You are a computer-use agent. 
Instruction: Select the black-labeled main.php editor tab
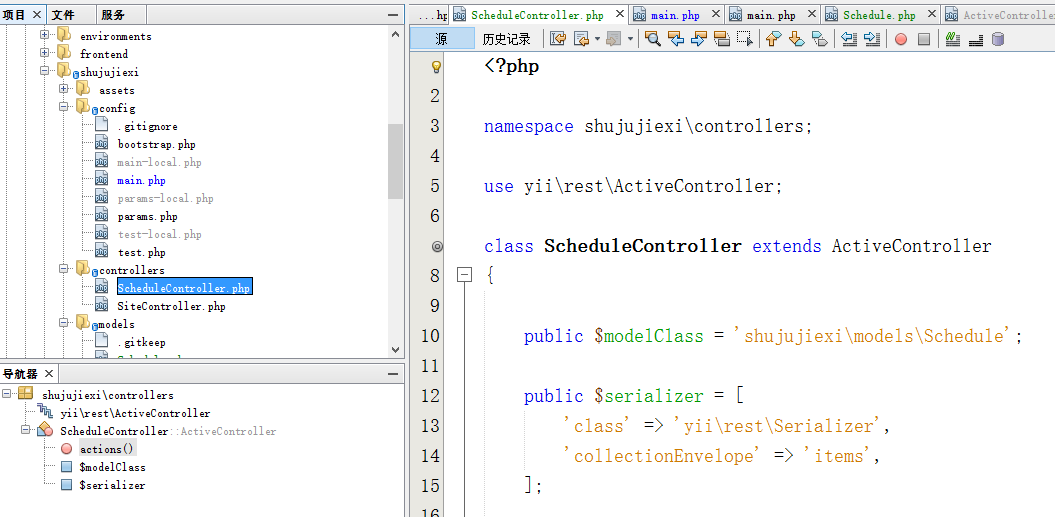(x=771, y=15)
